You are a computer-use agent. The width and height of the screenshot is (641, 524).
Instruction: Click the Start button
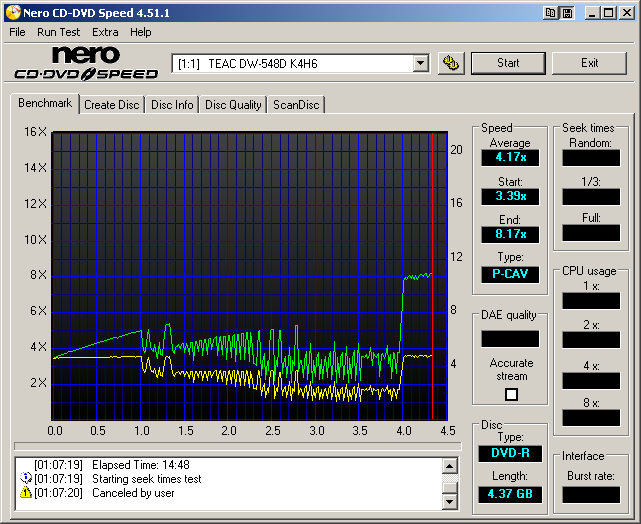pos(508,63)
